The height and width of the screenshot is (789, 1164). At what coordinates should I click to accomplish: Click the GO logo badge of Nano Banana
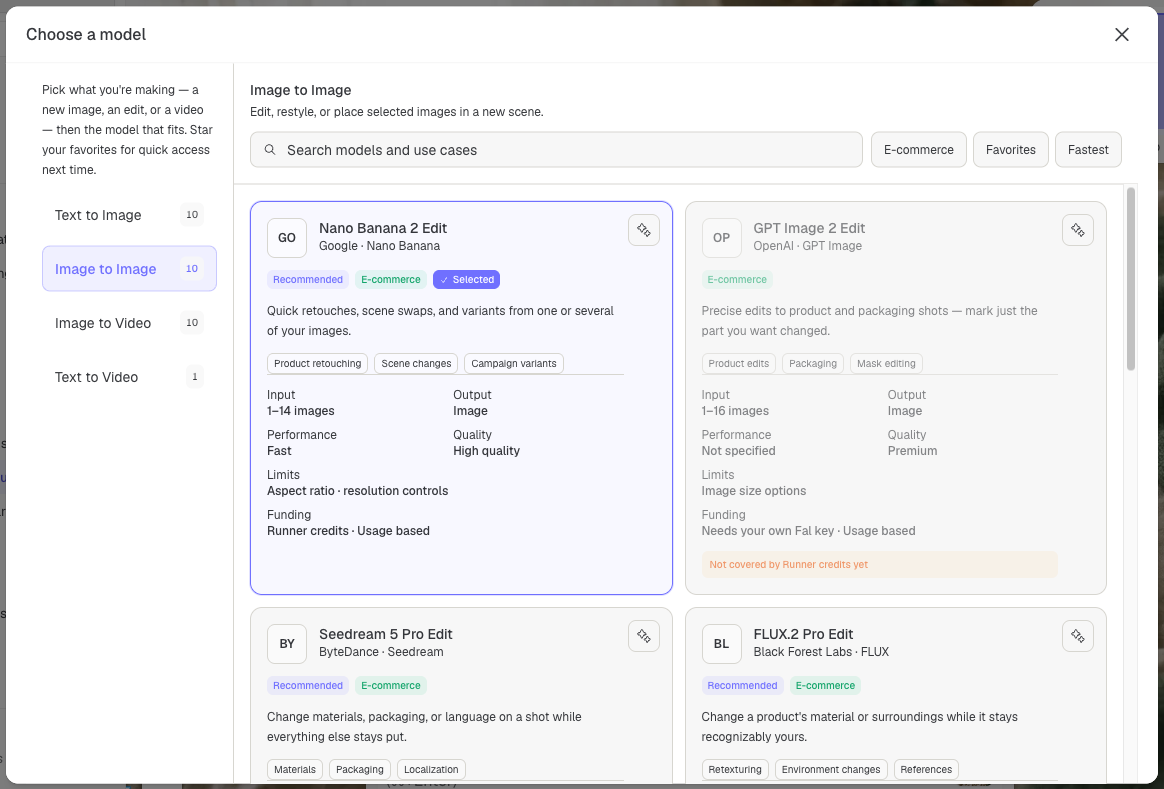[x=287, y=238]
